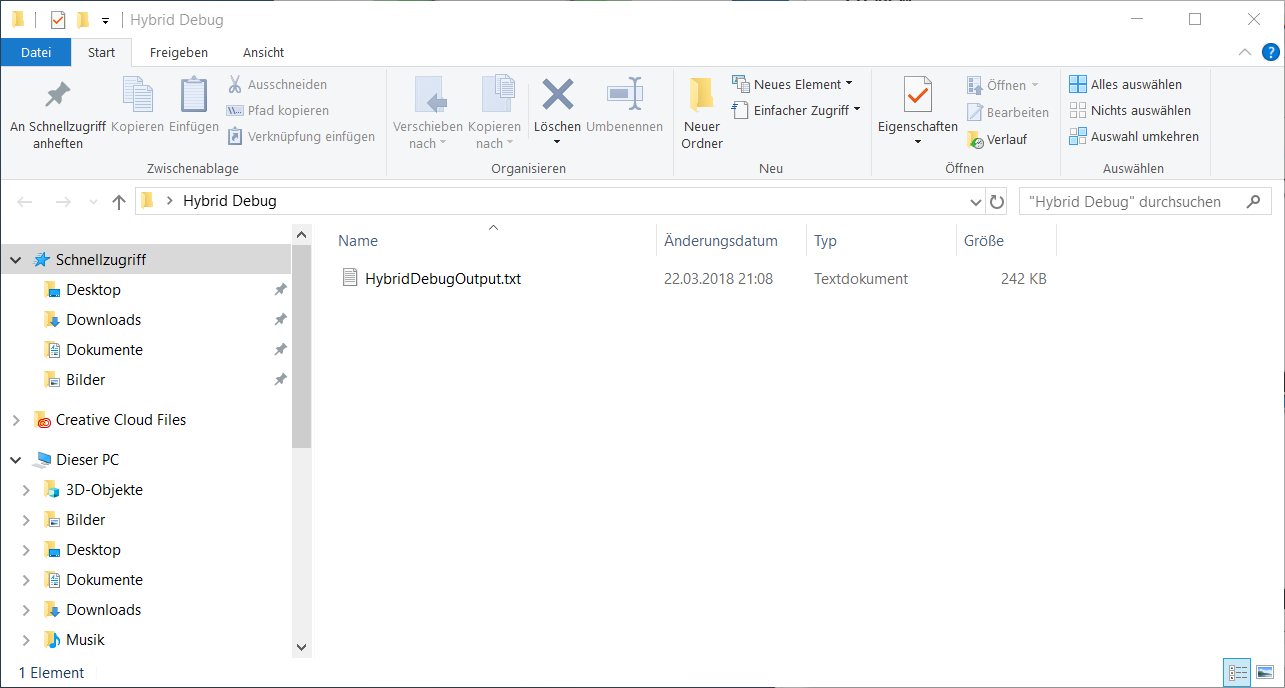1285x688 pixels.
Task: Collapse the Schnellzugriff tree node
Action: point(15,260)
